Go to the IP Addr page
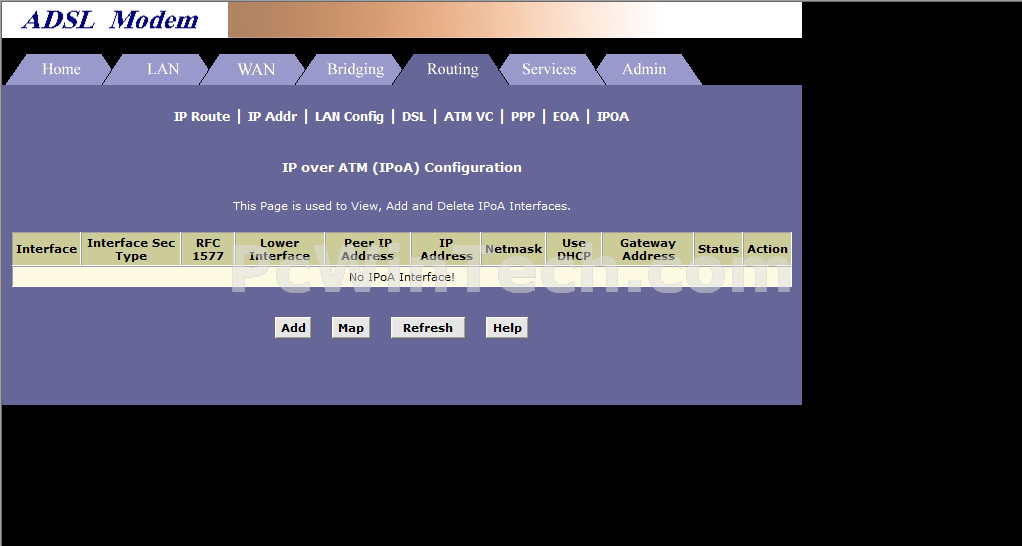The height and width of the screenshot is (546, 1022). coord(272,117)
